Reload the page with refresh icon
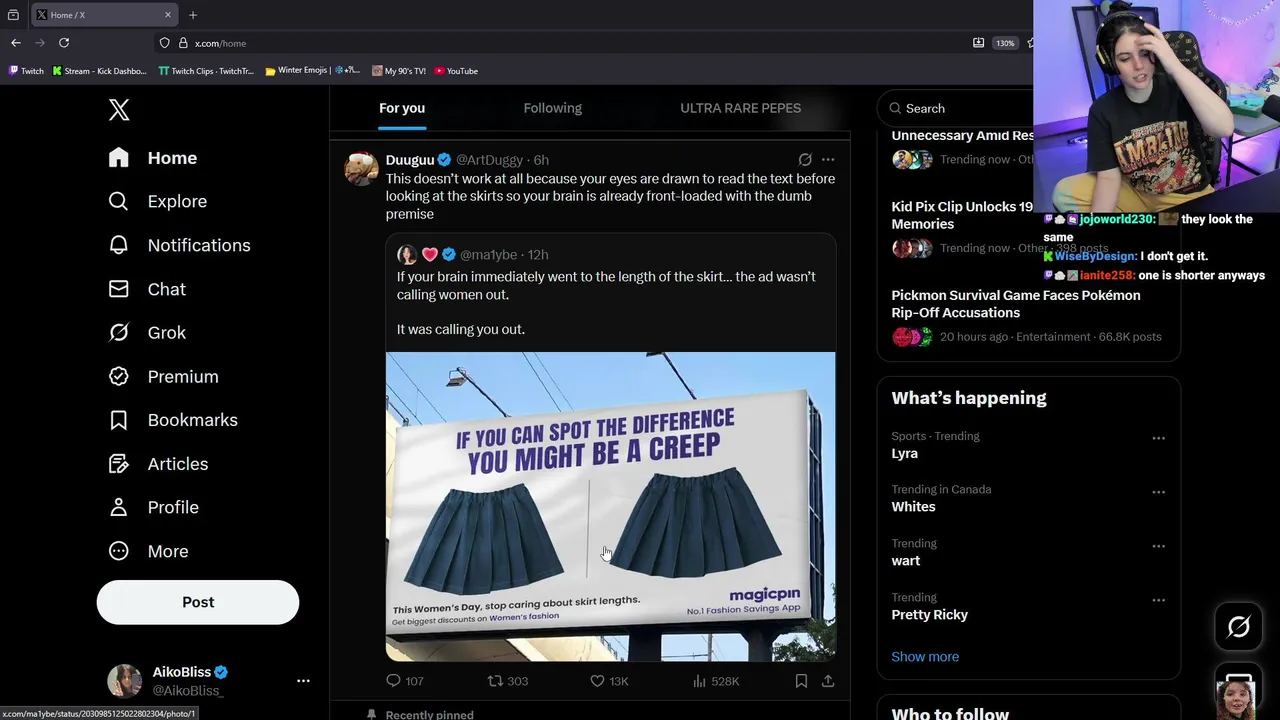The height and width of the screenshot is (720, 1280). tap(64, 43)
